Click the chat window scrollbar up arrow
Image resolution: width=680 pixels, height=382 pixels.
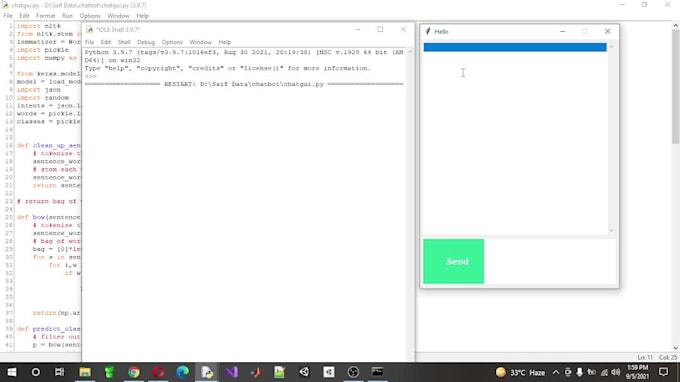pos(611,46)
